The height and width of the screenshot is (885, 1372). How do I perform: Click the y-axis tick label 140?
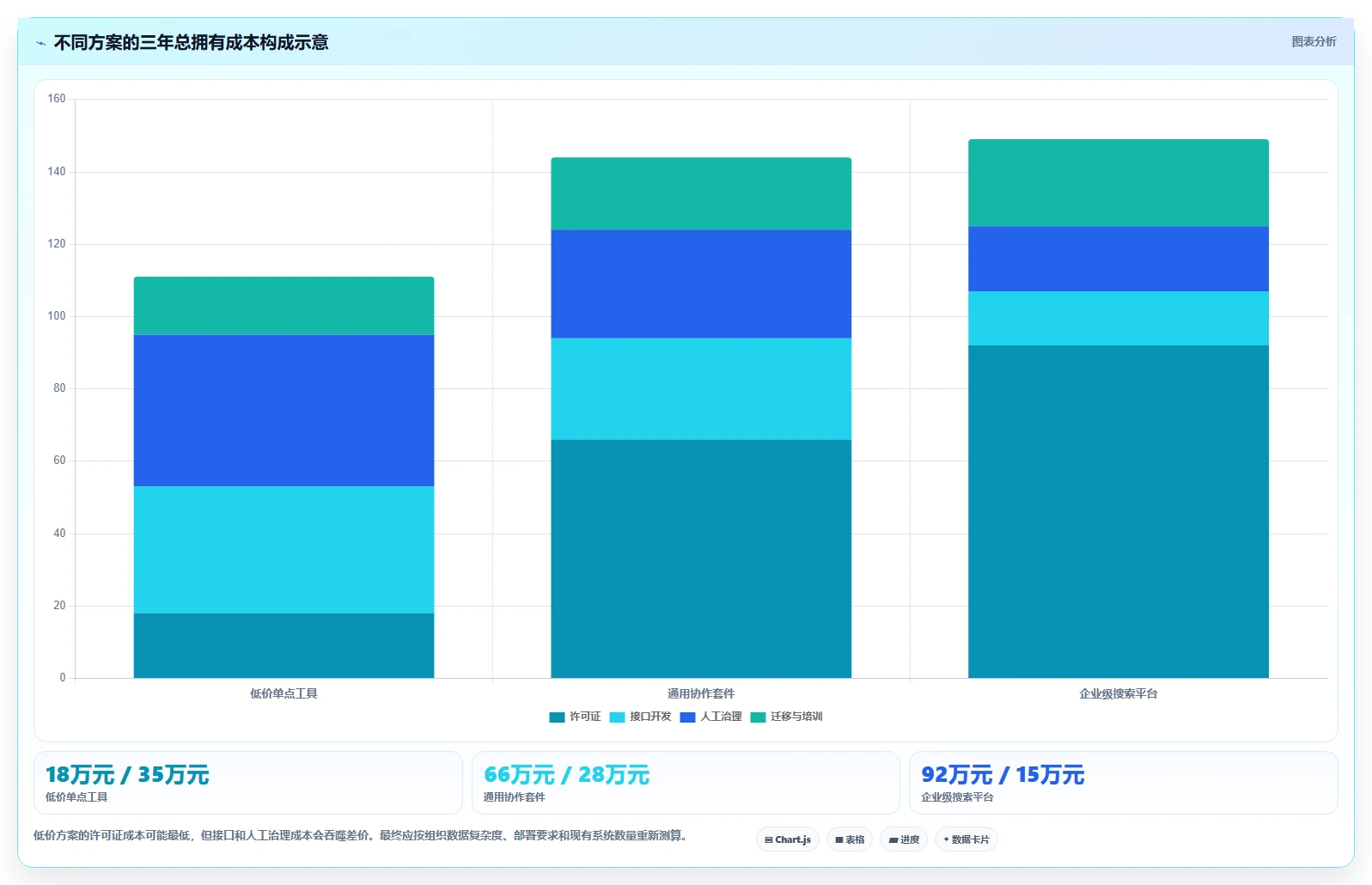57,172
